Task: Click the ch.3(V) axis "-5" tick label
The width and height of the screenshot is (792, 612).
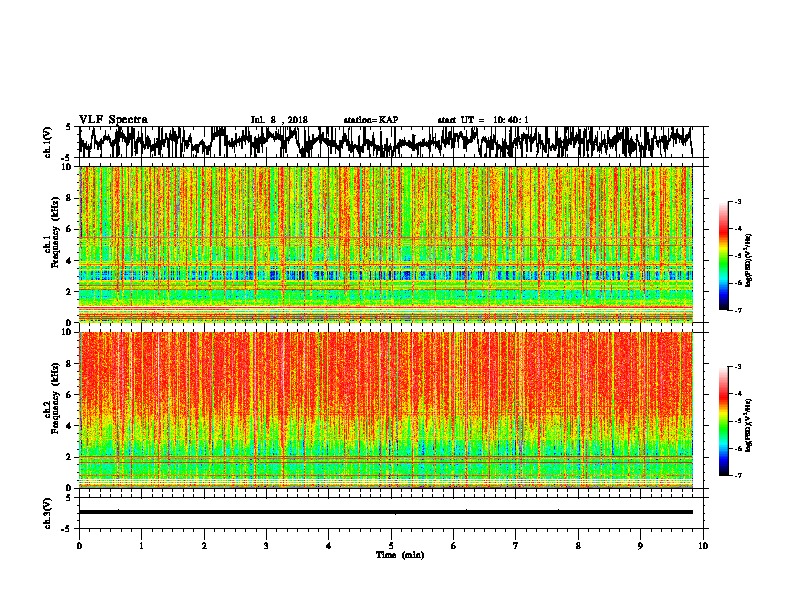Action: [67, 529]
